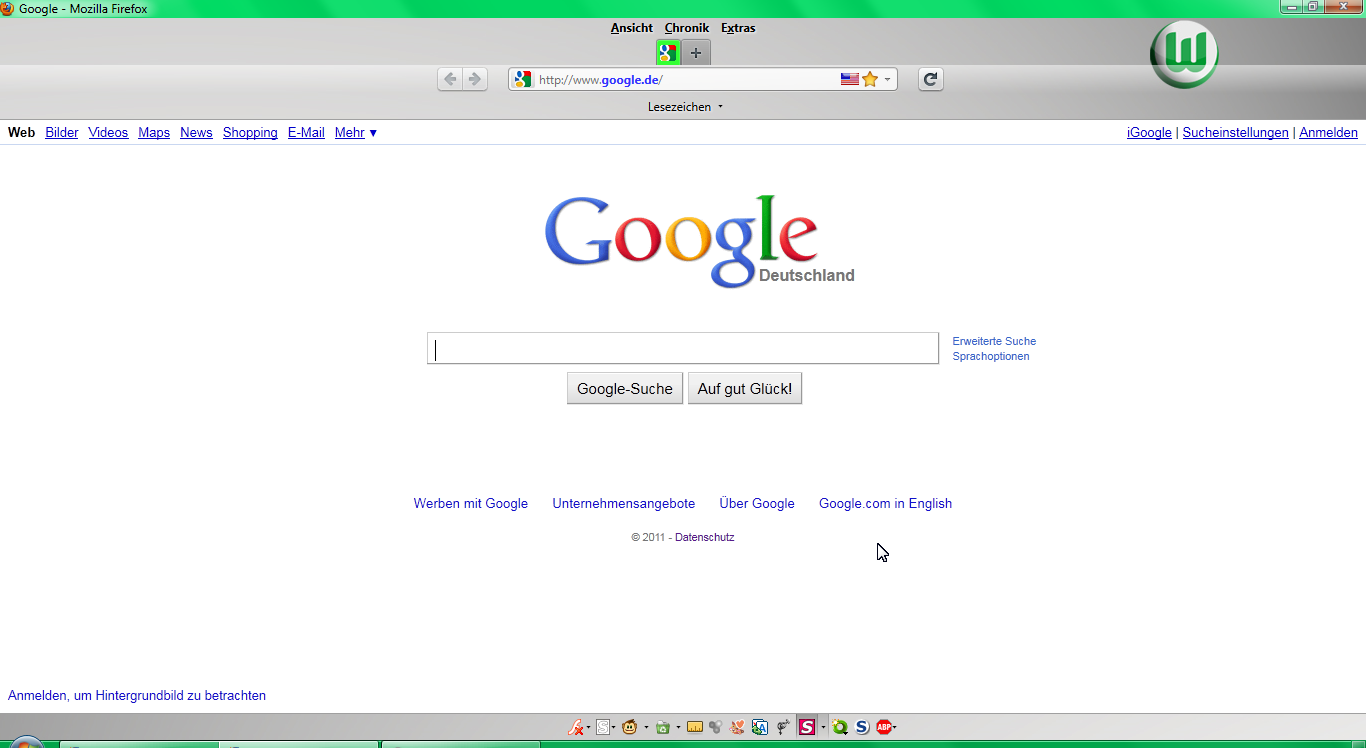Focus the Google search input field

coord(683,348)
